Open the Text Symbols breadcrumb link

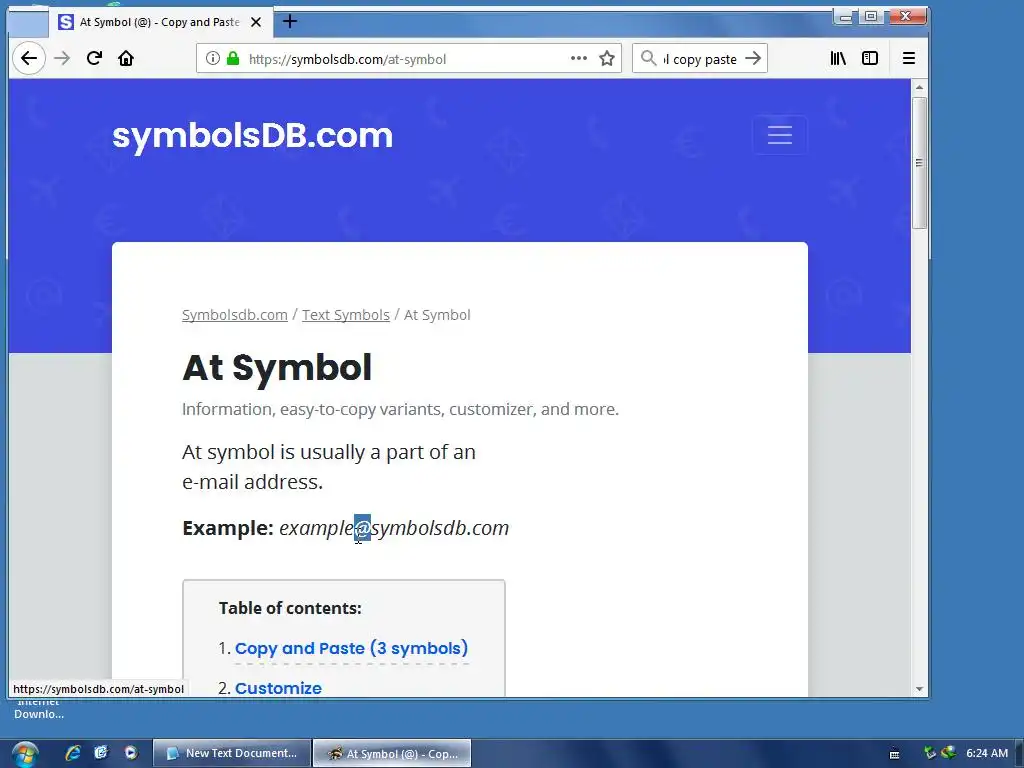(x=345, y=315)
